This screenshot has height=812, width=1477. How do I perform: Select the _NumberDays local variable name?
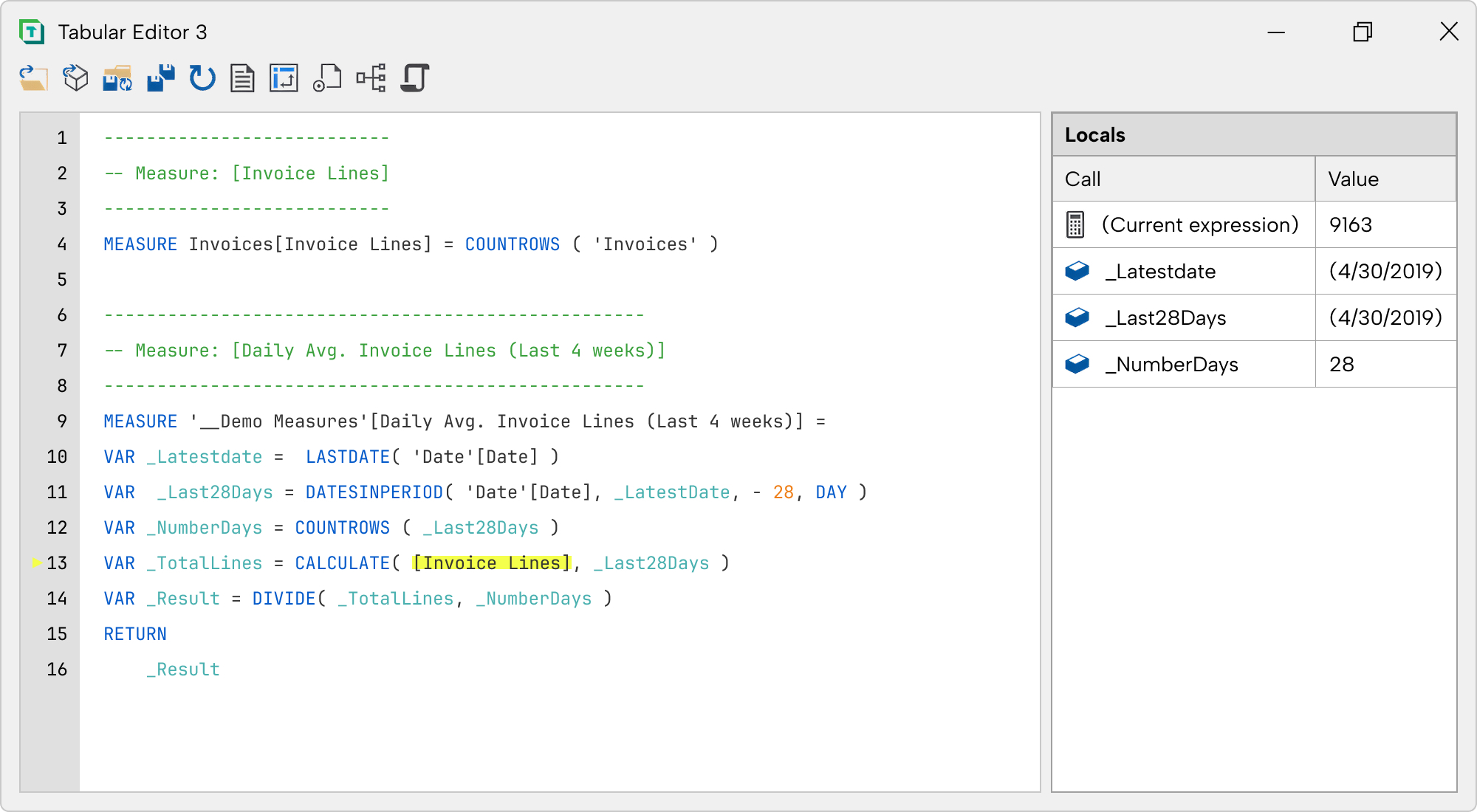pyautogui.click(x=1171, y=365)
